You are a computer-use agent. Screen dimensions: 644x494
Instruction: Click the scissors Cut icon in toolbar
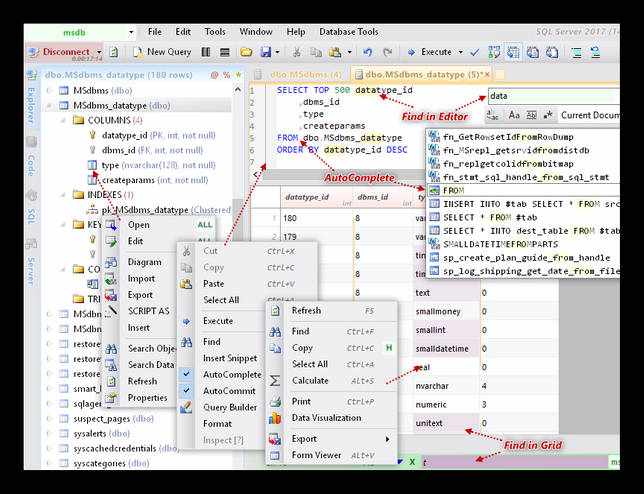click(x=297, y=52)
